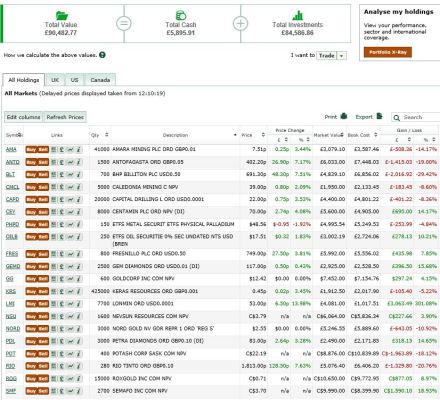The height and width of the screenshot is (400, 440).
Task: Click the Refresh Prices button
Action: [65, 117]
